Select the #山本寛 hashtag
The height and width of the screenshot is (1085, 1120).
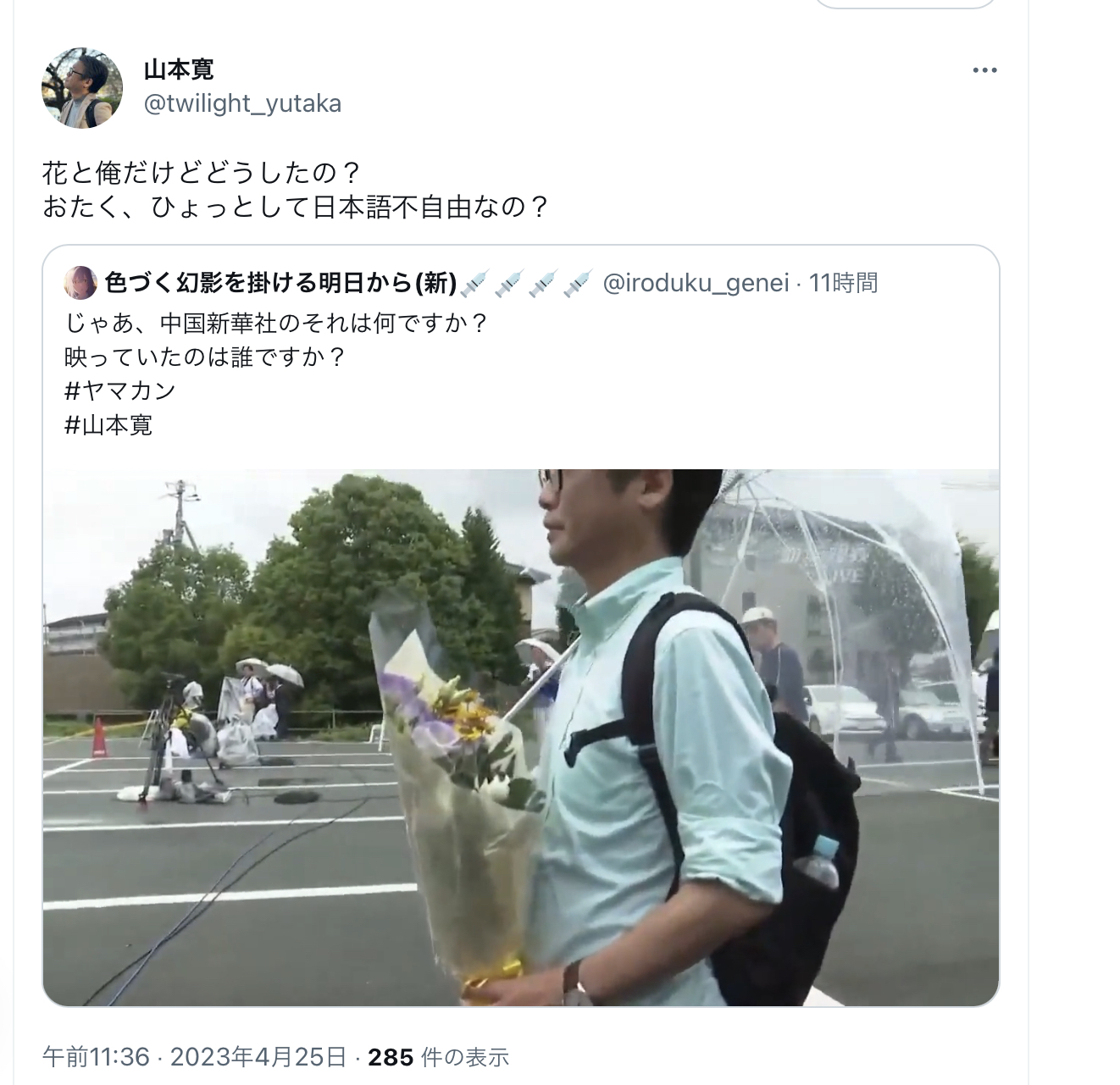pos(108,424)
